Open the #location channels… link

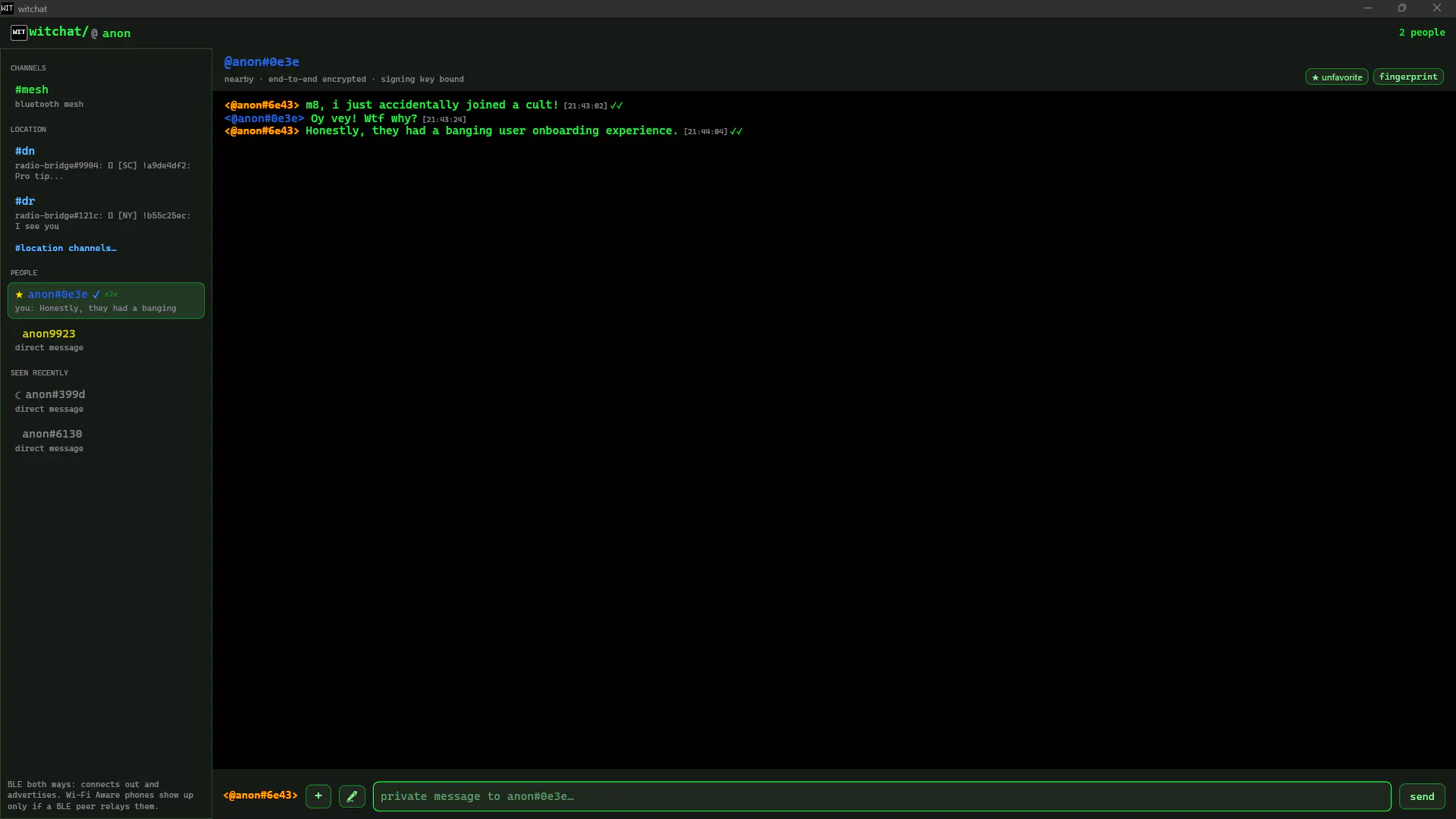[66, 248]
